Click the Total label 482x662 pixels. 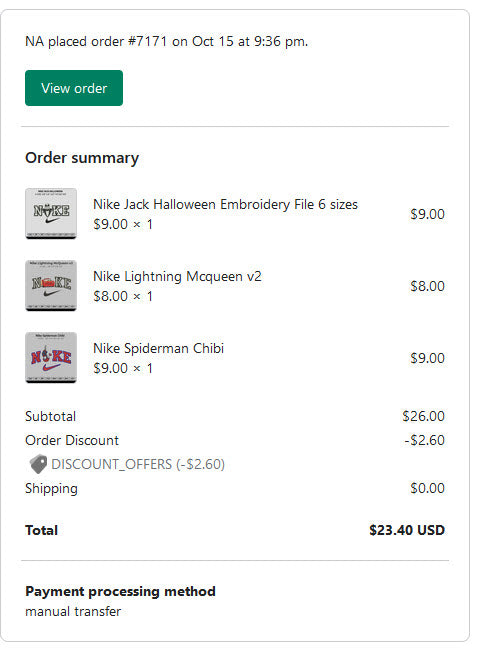pyautogui.click(x=41, y=530)
